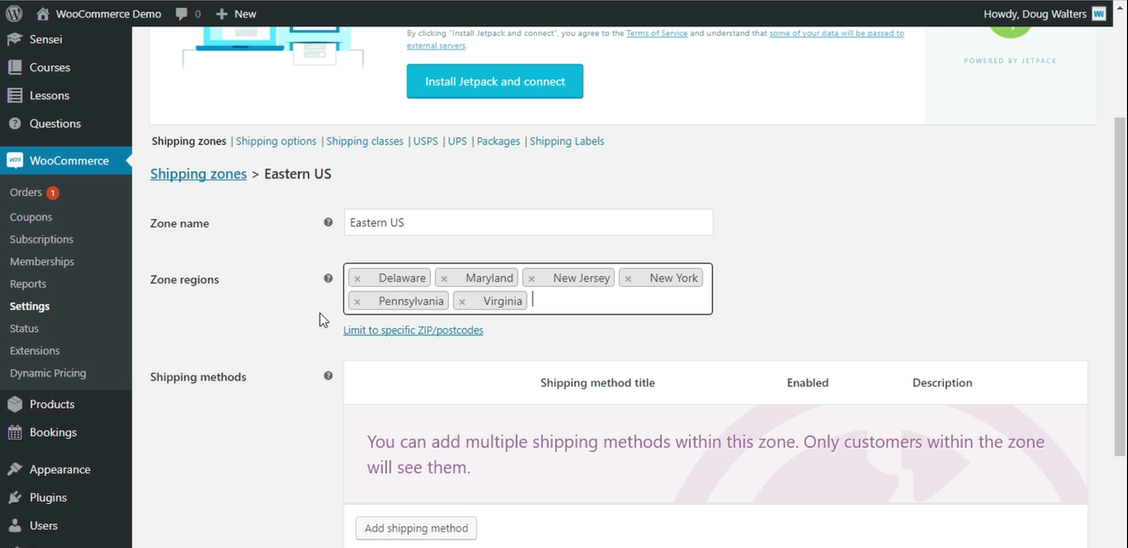Switch to the USPS tab
Viewport: 1128px width, 548px height.
[x=425, y=141]
